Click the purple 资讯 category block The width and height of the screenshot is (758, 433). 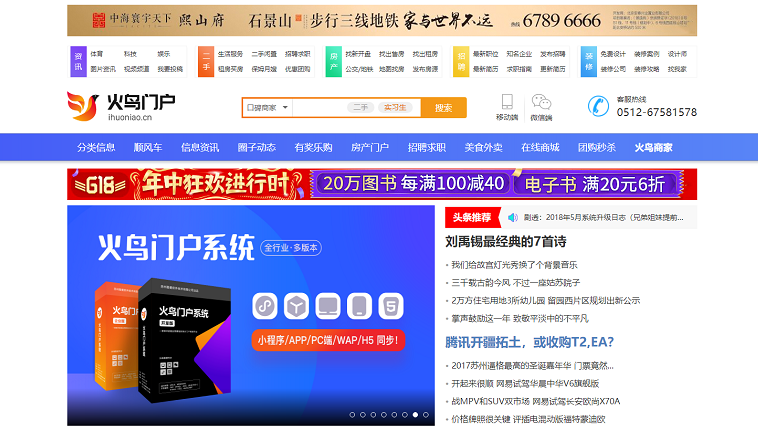pos(78,61)
